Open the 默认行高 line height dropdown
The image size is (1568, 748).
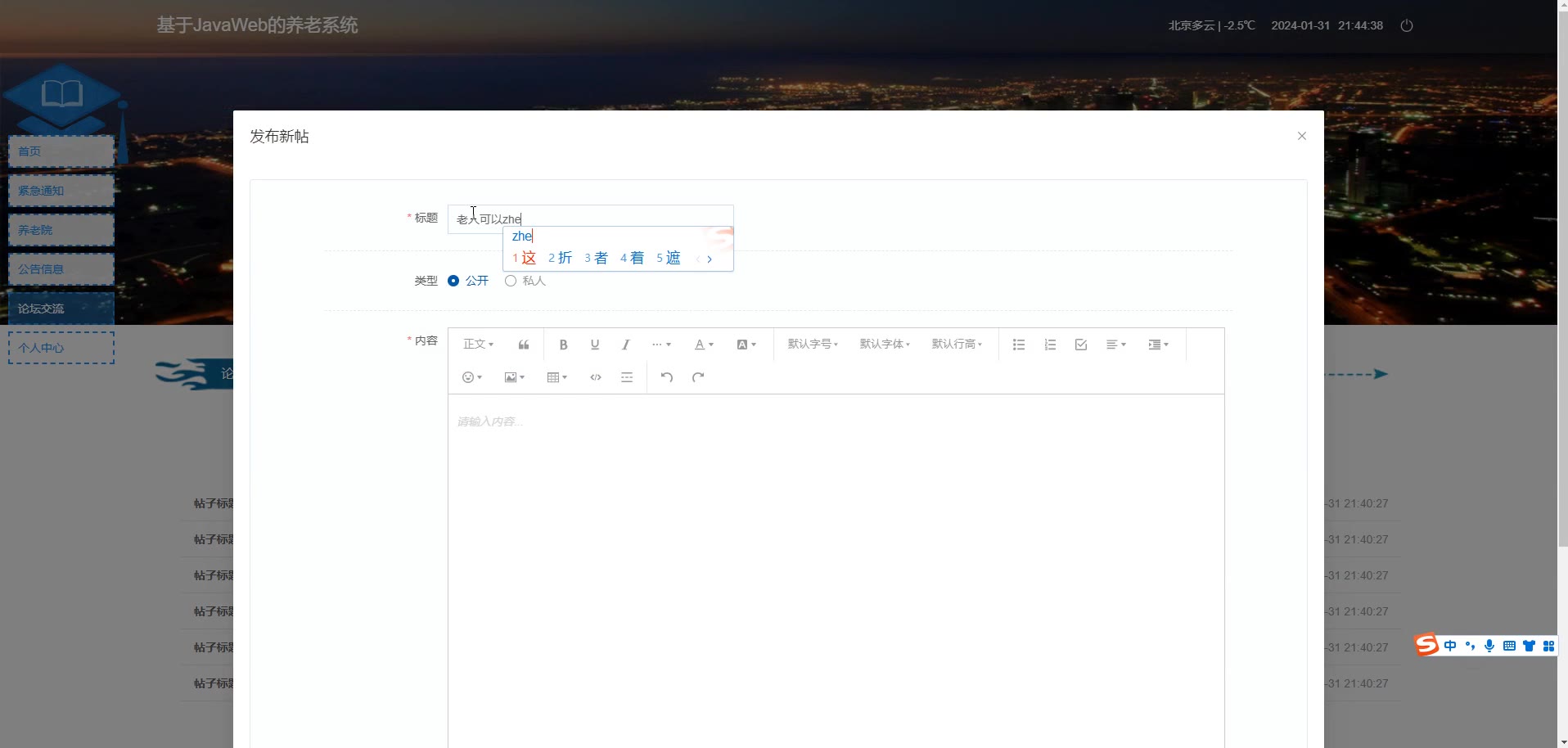957,345
